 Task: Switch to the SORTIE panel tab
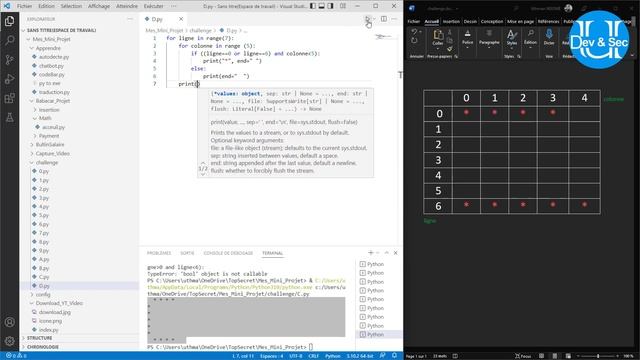pyautogui.click(x=187, y=253)
